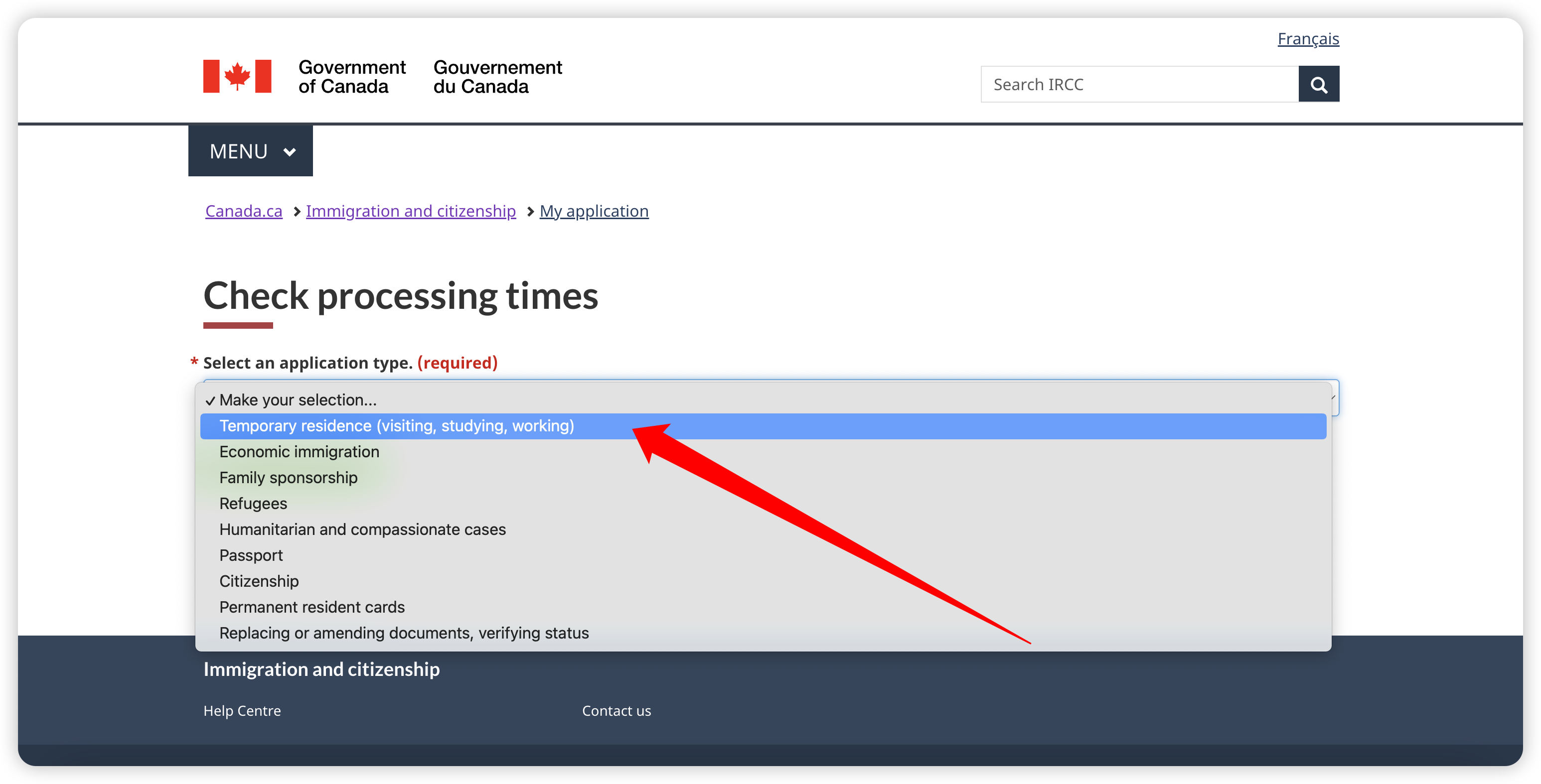This screenshot has height=784, width=1541.
Task: Select Permanent resident cards option
Action: (764, 608)
